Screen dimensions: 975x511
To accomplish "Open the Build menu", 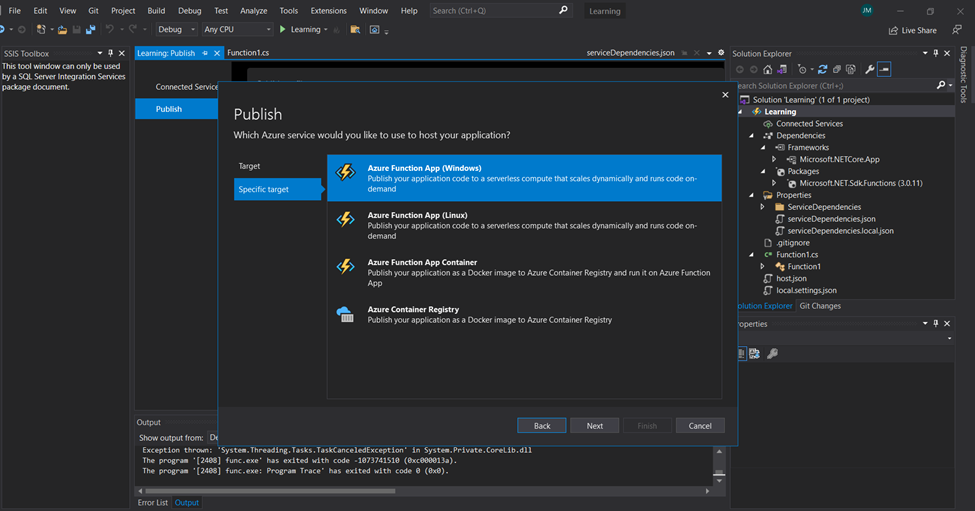I will 156,11.
